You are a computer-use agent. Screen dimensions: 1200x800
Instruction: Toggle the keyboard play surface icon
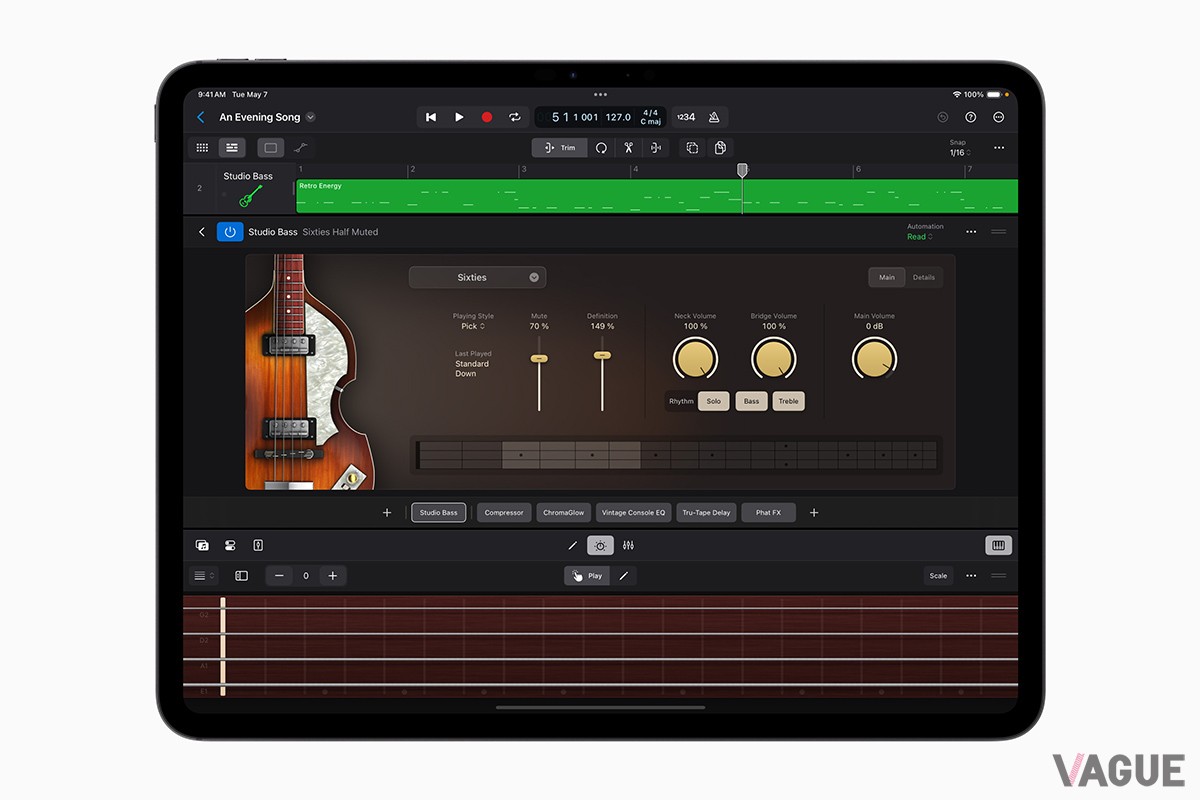coord(998,545)
